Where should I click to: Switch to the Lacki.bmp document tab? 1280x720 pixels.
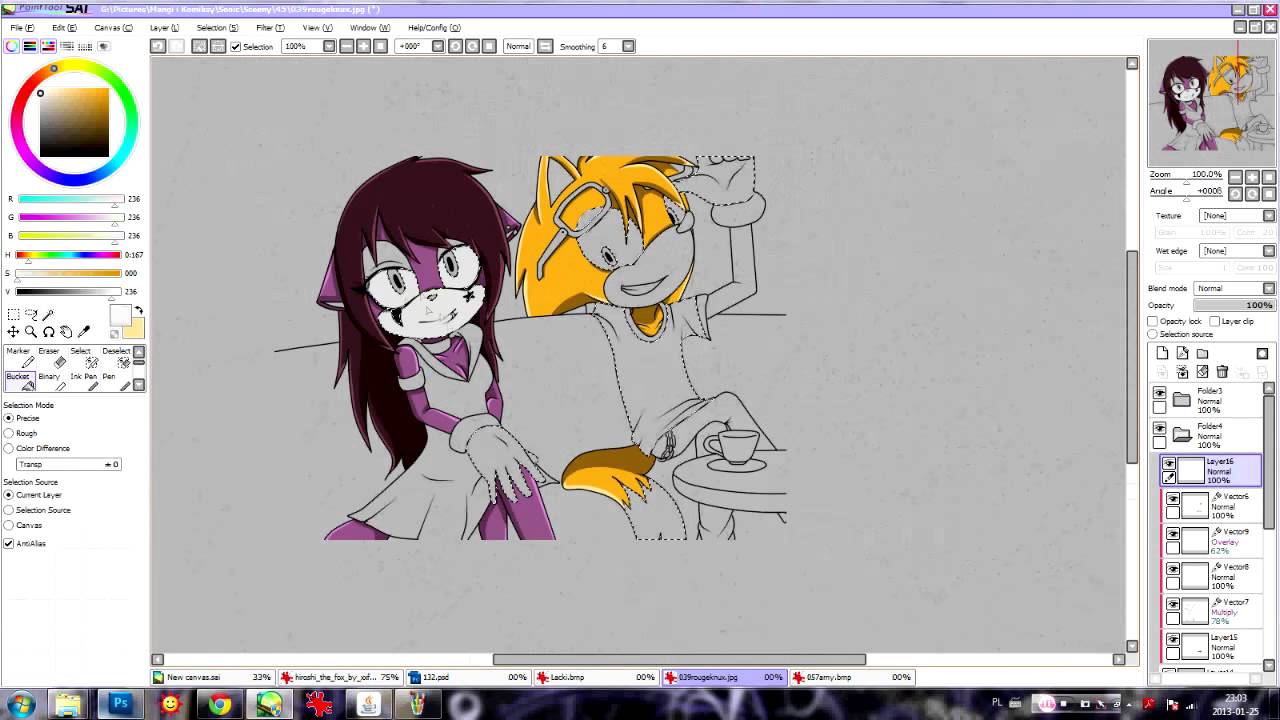click(x=595, y=677)
